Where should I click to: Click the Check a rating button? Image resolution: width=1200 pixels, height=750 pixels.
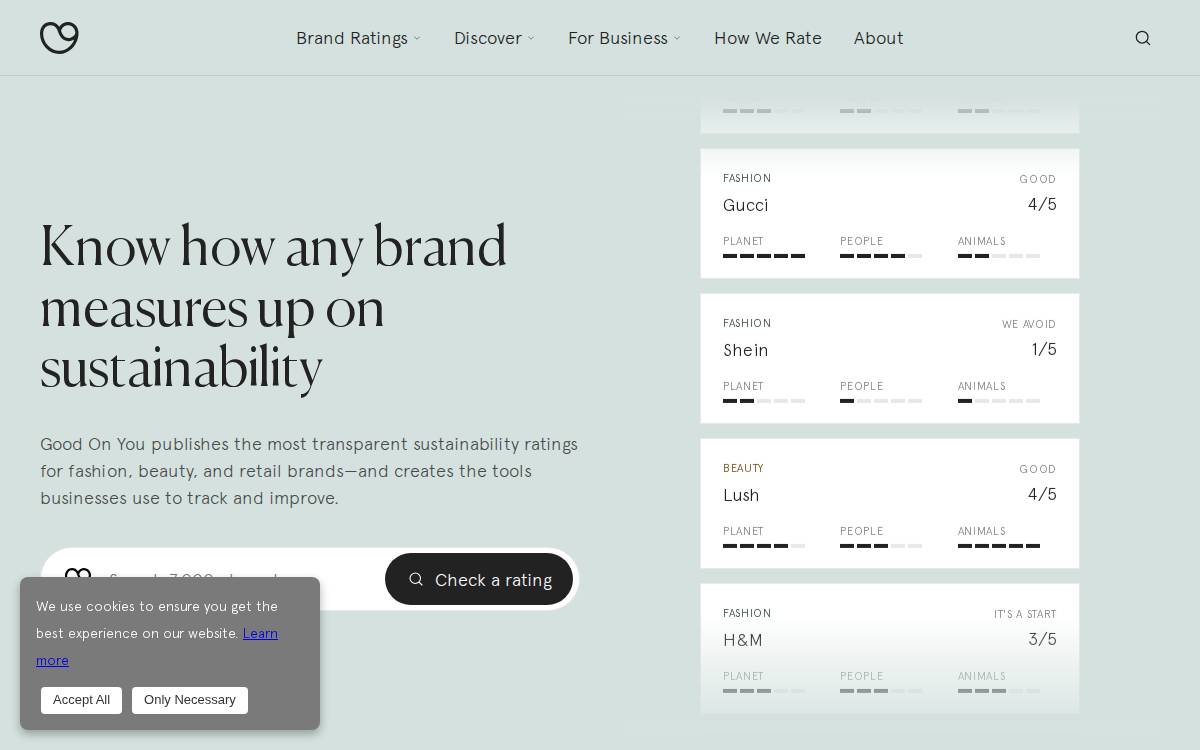tap(479, 579)
